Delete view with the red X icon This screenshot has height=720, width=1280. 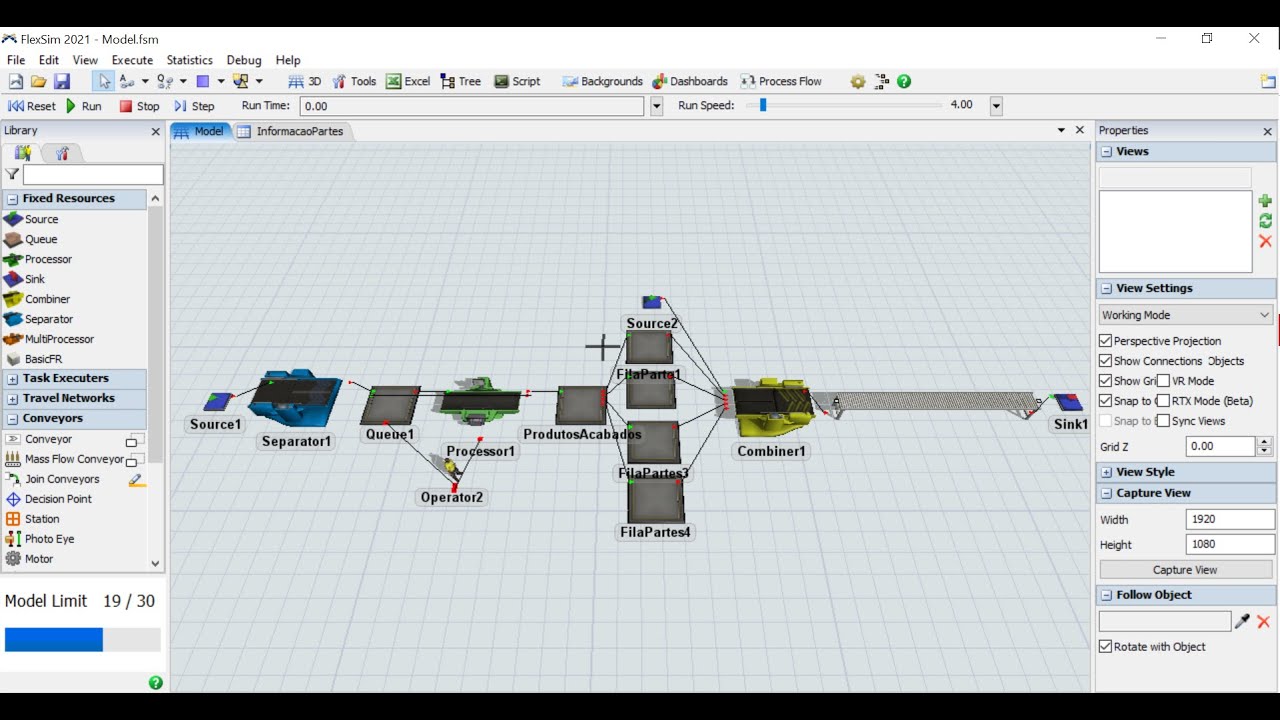coord(1265,241)
